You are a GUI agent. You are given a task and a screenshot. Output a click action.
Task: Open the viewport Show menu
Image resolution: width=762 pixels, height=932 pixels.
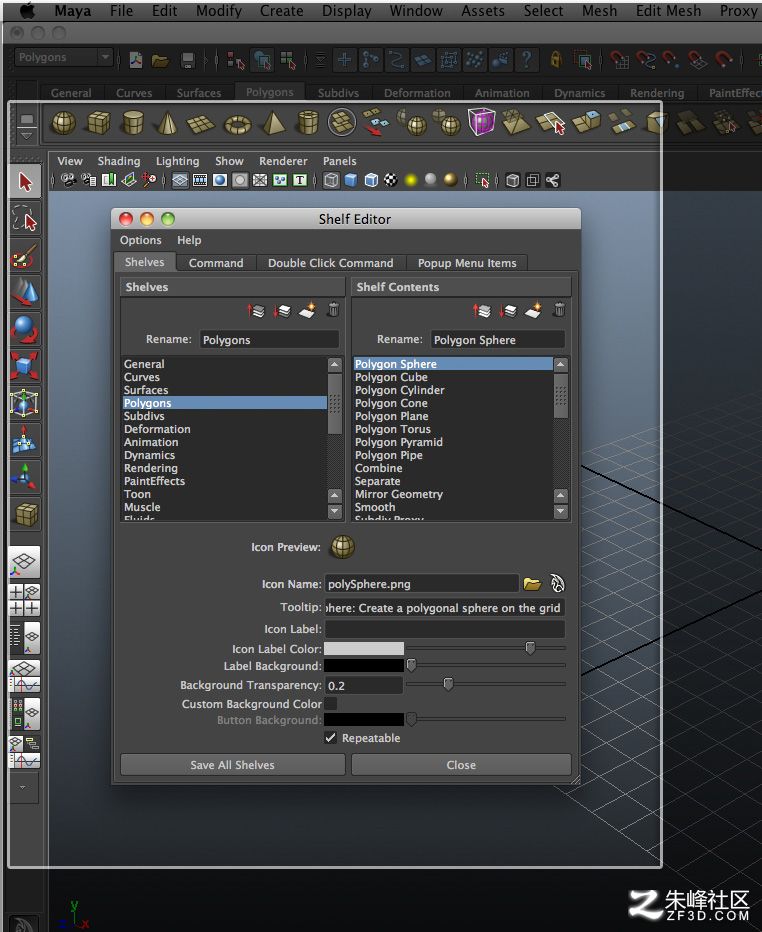(x=229, y=161)
